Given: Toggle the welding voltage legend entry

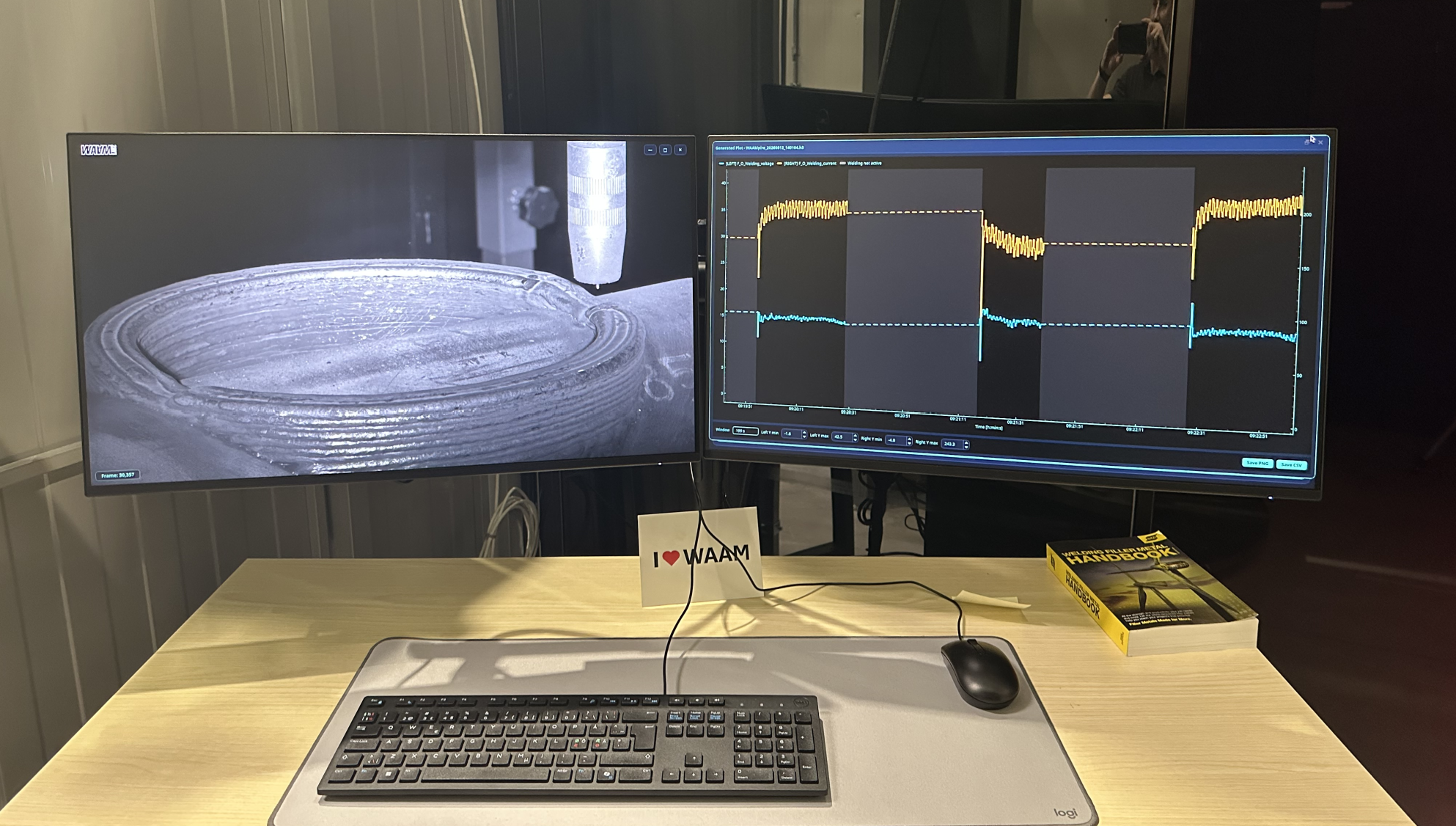Looking at the screenshot, I should [x=746, y=164].
